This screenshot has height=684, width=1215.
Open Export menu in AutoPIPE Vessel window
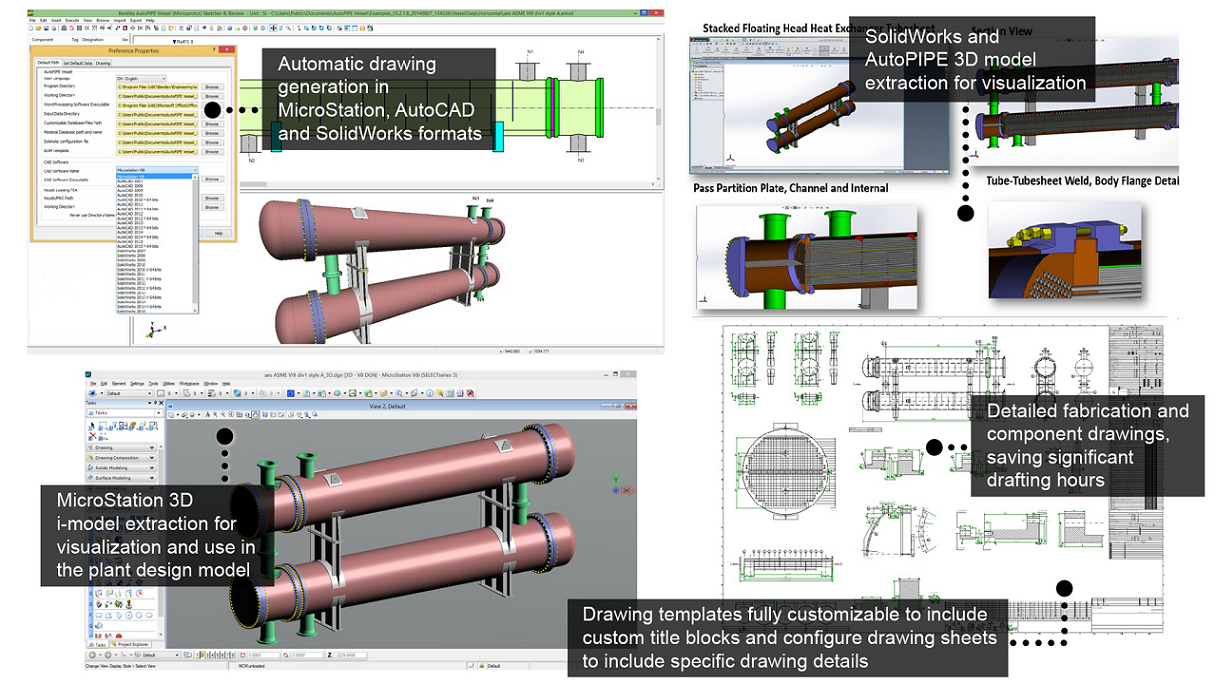click(x=136, y=20)
